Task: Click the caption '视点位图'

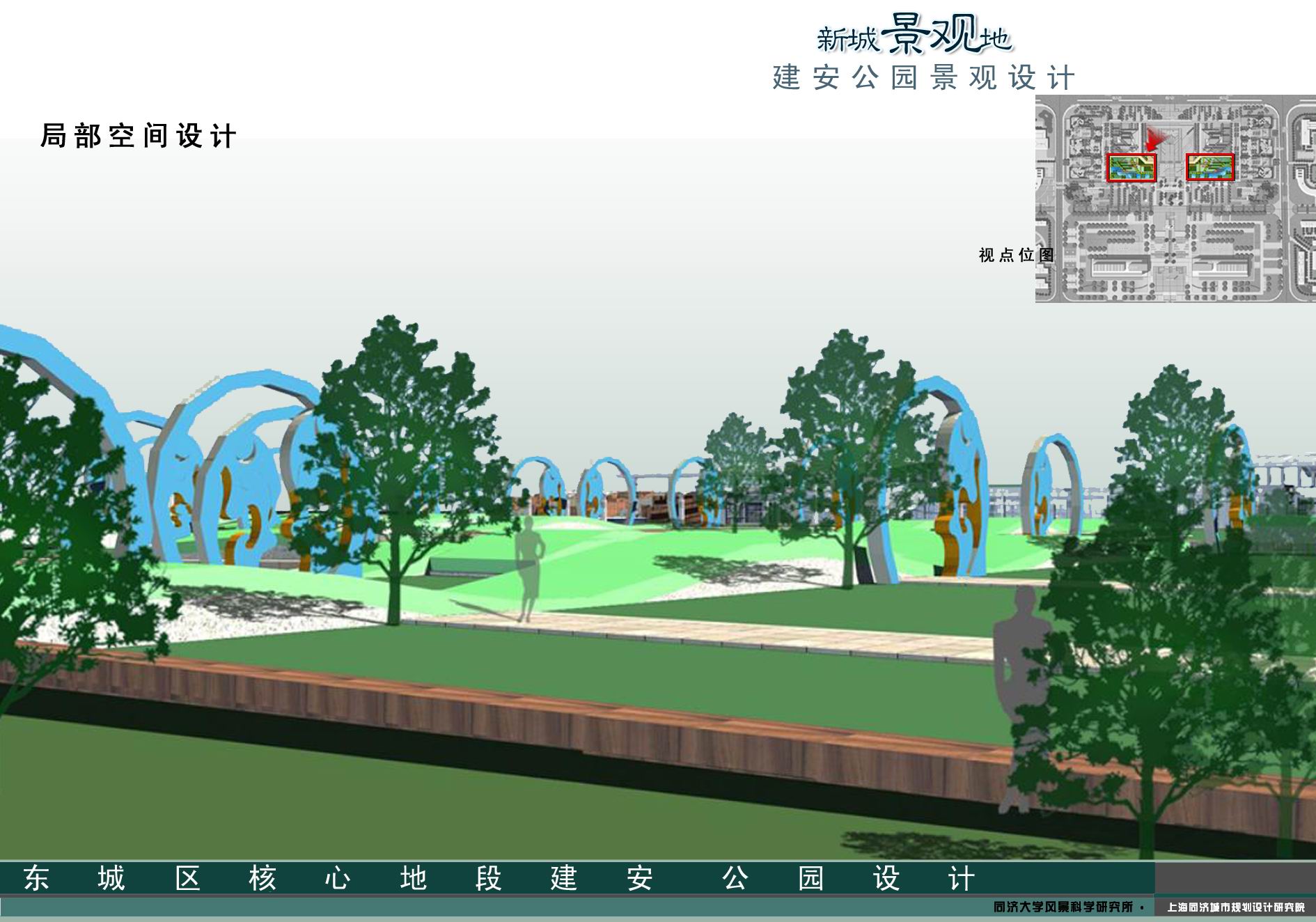Action: tap(1016, 256)
